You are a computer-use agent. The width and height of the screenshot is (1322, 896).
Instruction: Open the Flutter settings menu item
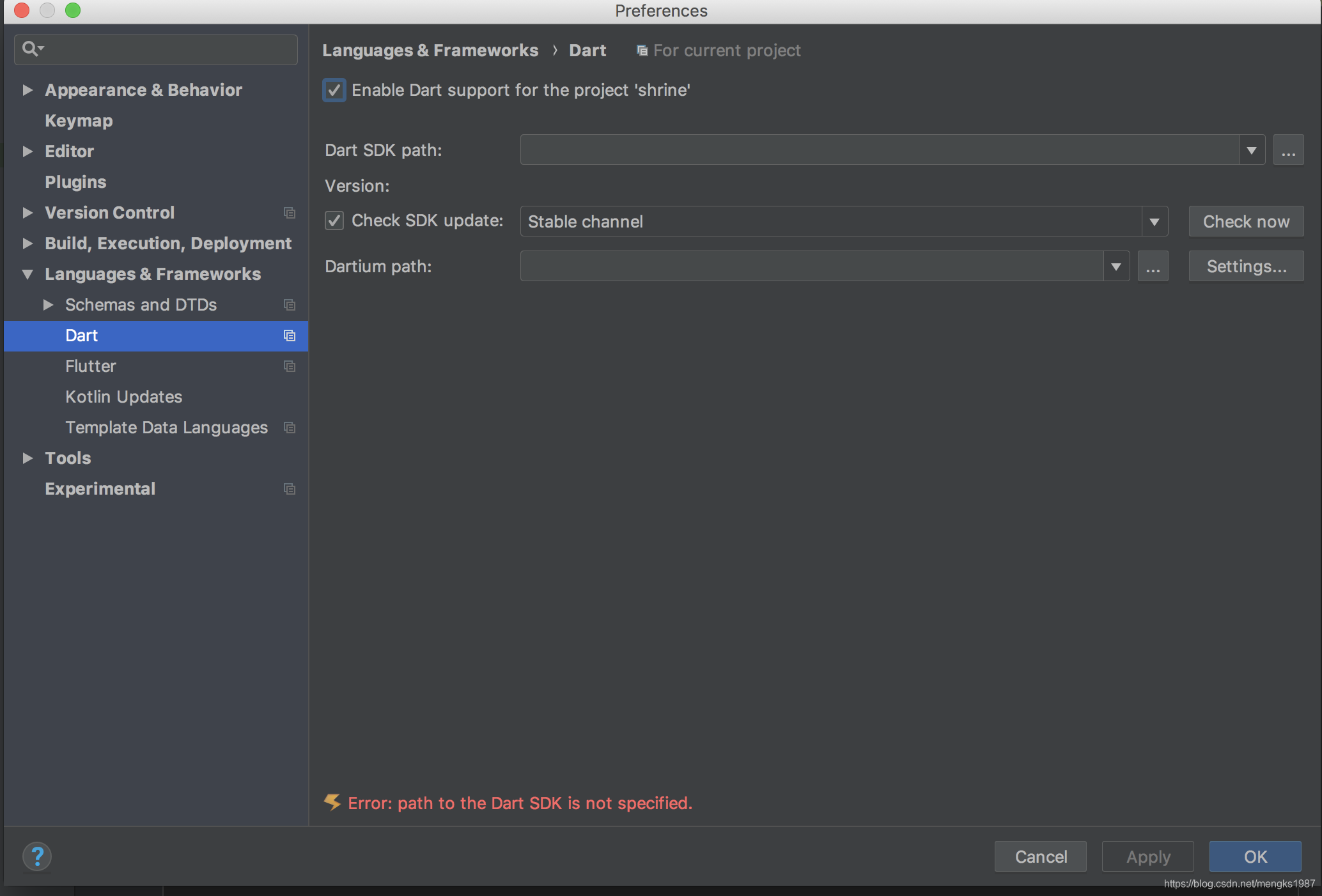90,365
